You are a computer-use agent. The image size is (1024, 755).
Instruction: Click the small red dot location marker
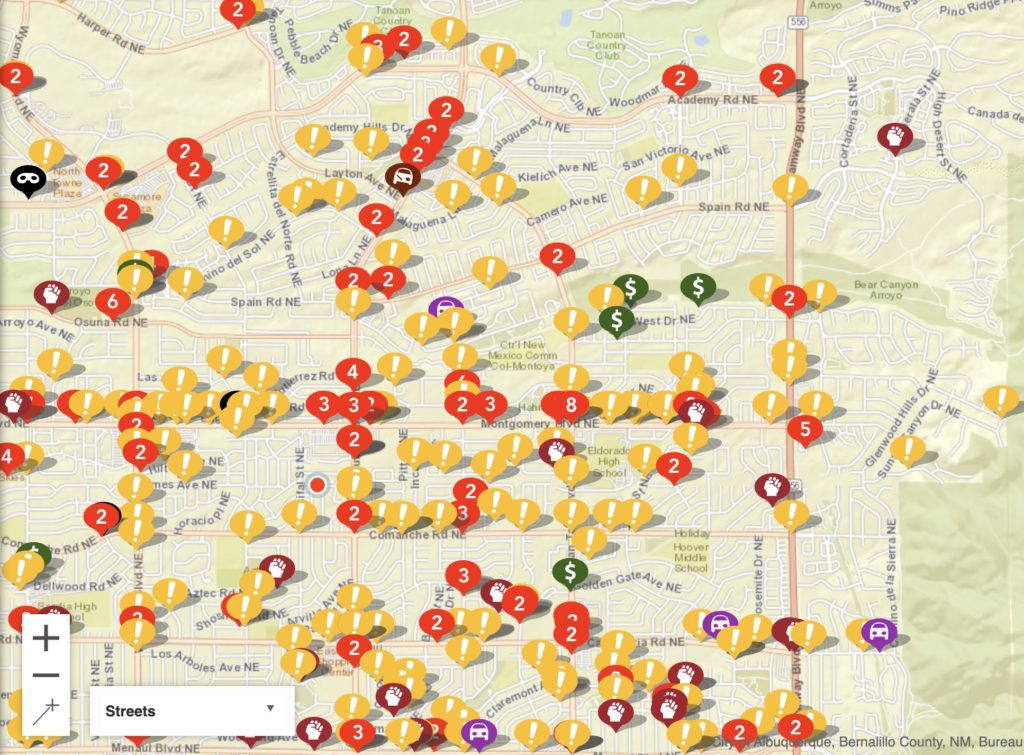[x=317, y=485]
